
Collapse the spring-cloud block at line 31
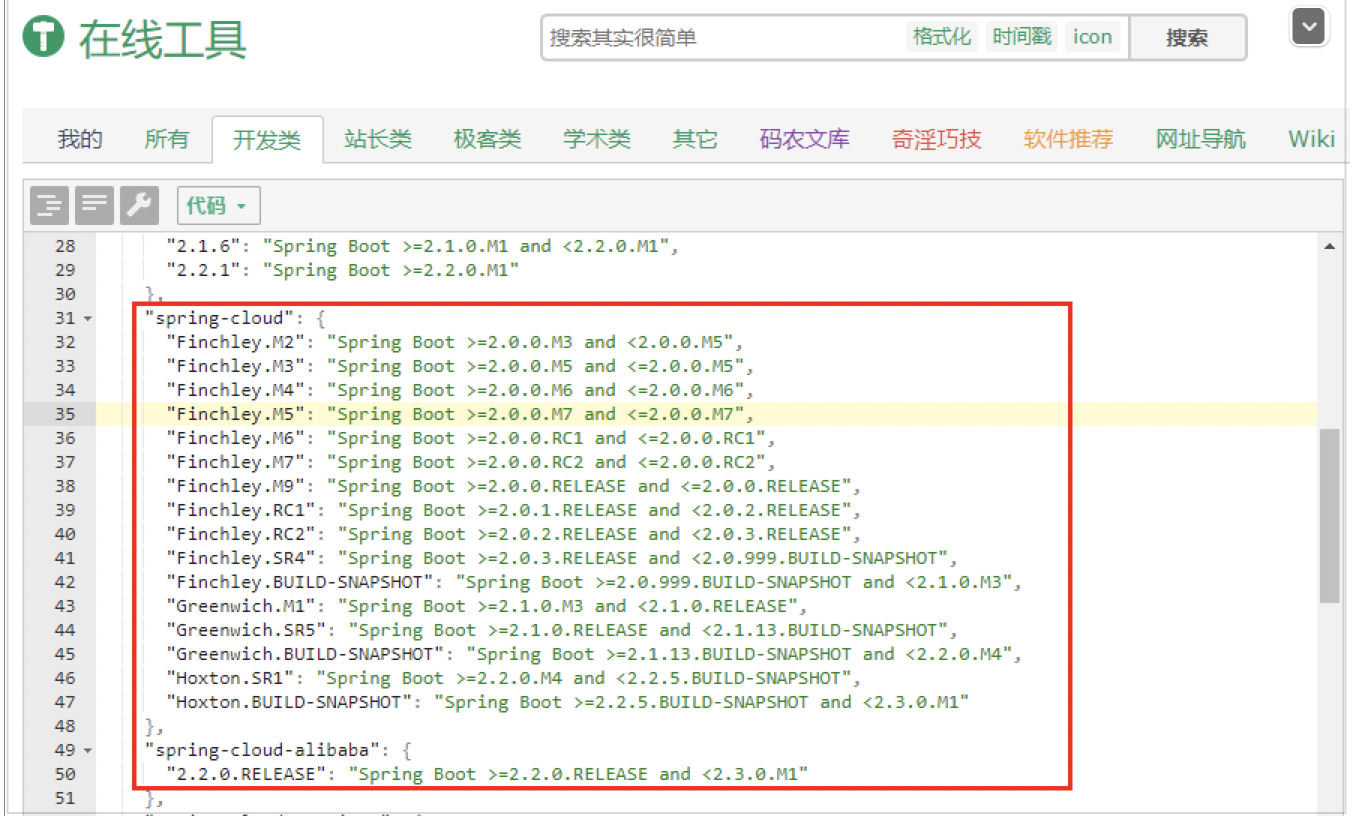pos(87,319)
